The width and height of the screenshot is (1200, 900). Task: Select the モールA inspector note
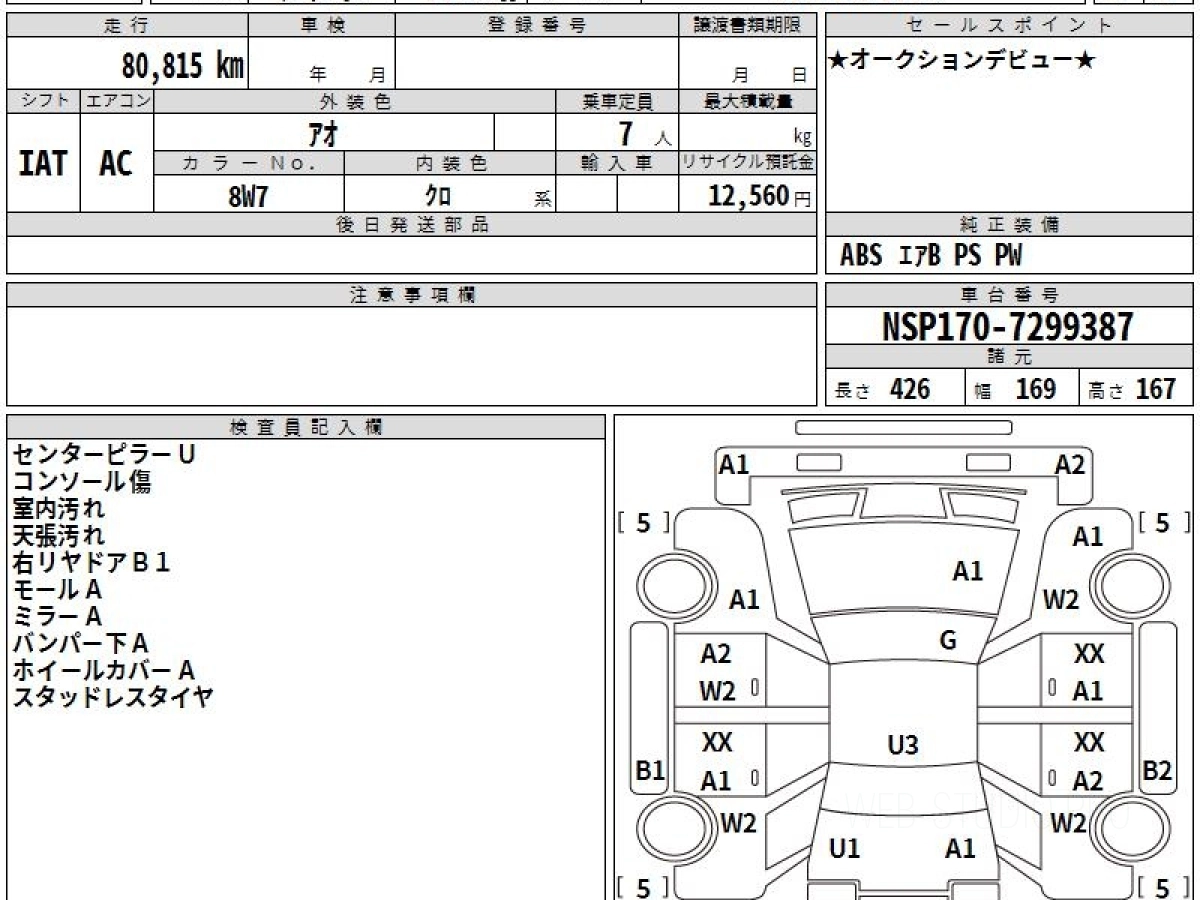57,589
